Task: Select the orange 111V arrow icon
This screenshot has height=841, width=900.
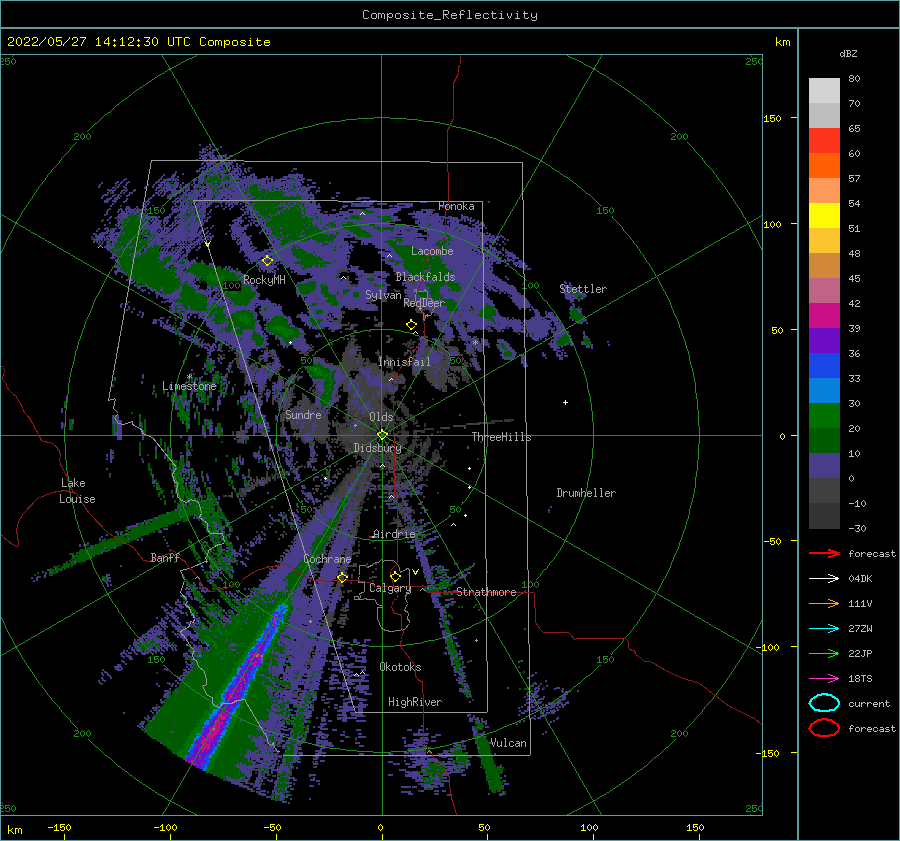Action: click(824, 603)
